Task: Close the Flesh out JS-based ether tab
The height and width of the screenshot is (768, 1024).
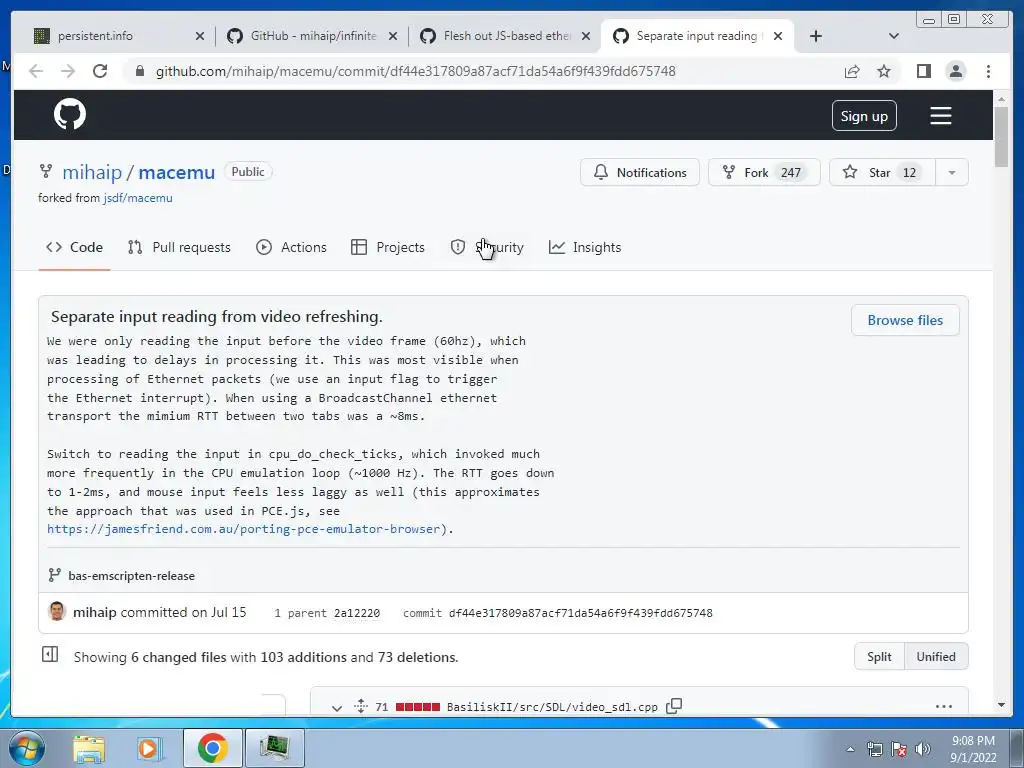Action: (x=586, y=36)
